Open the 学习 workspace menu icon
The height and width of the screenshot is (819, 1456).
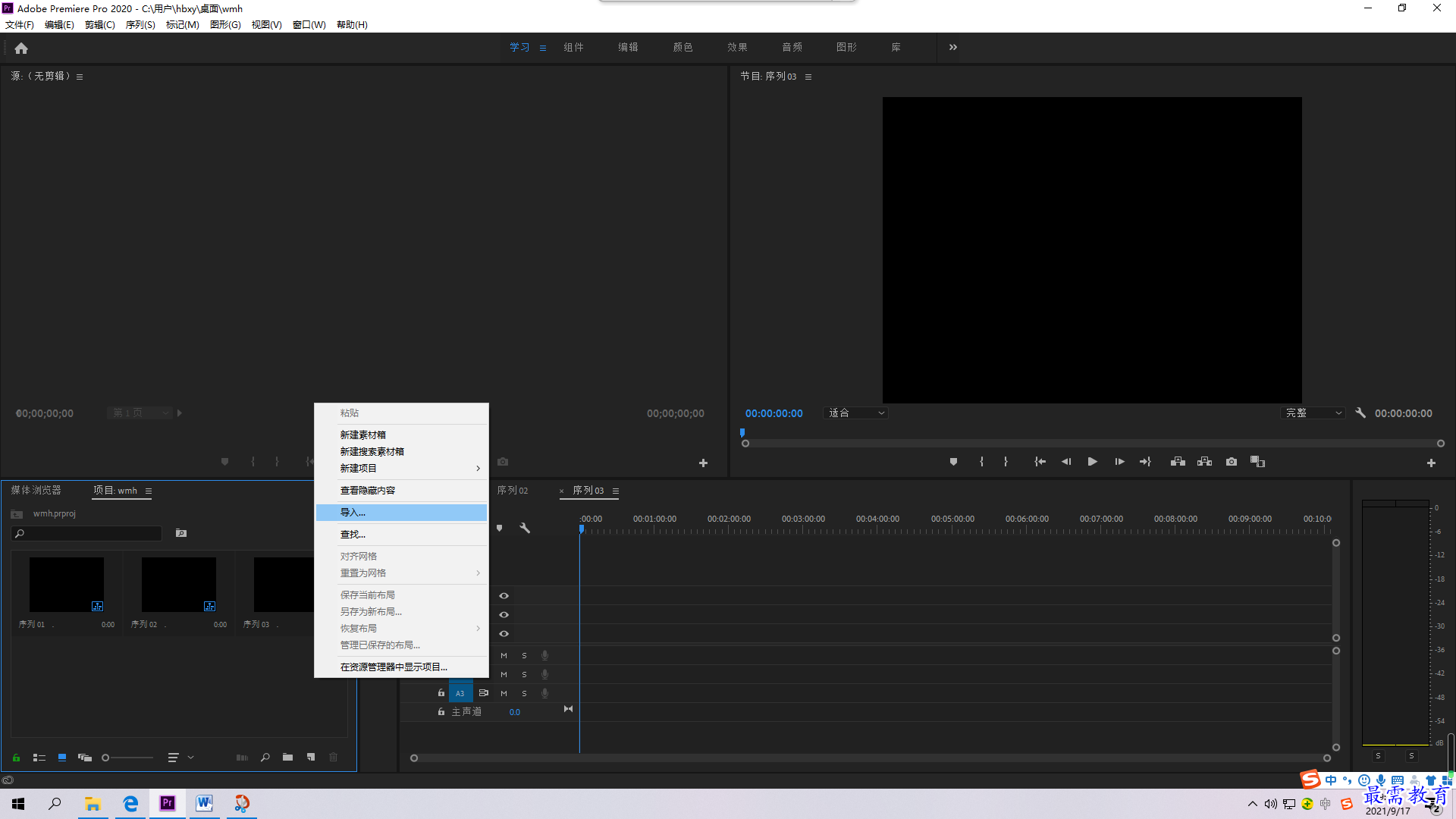(x=543, y=48)
